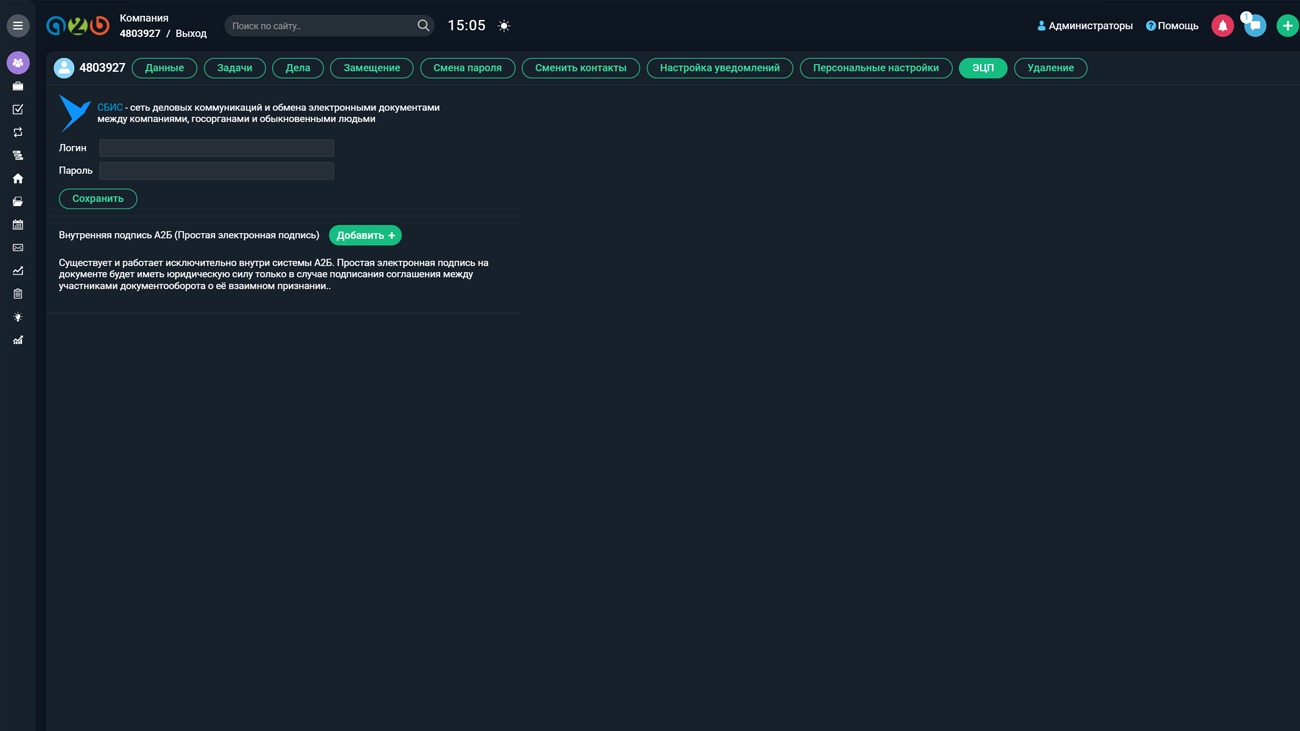The height and width of the screenshot is (731, 1300).
Task: Click the СБИС link
Action: (x=109, y=108)
